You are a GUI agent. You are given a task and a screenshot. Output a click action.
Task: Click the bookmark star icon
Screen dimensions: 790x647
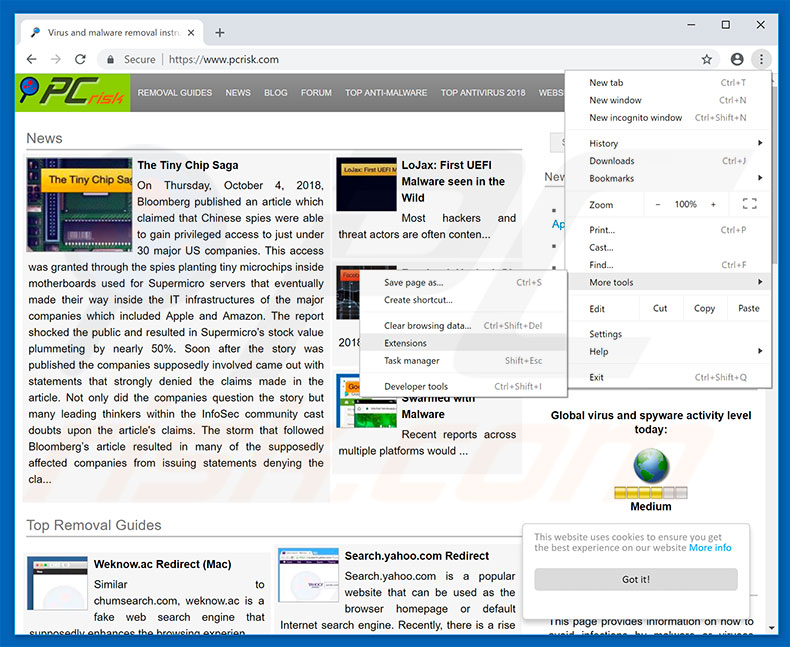pos(707,60)
